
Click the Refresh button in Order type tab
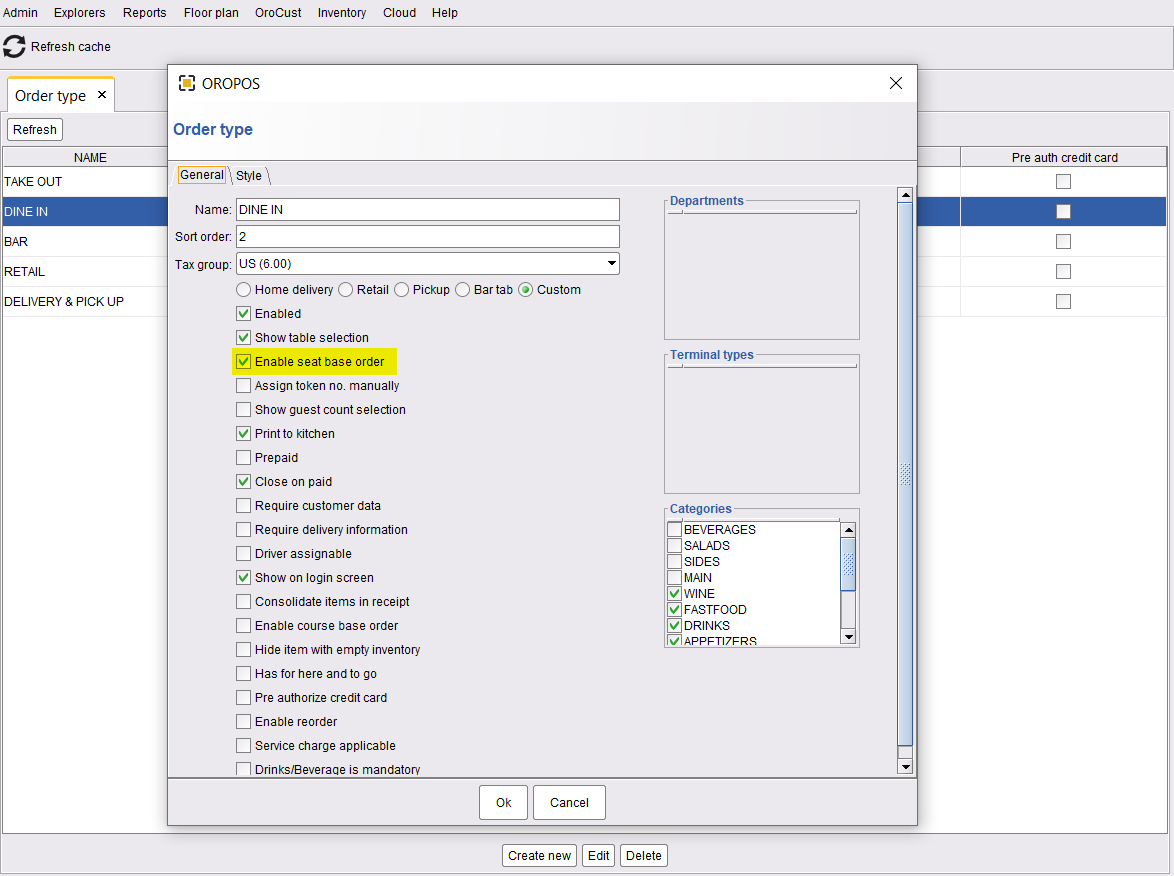(x=34, y=130)
